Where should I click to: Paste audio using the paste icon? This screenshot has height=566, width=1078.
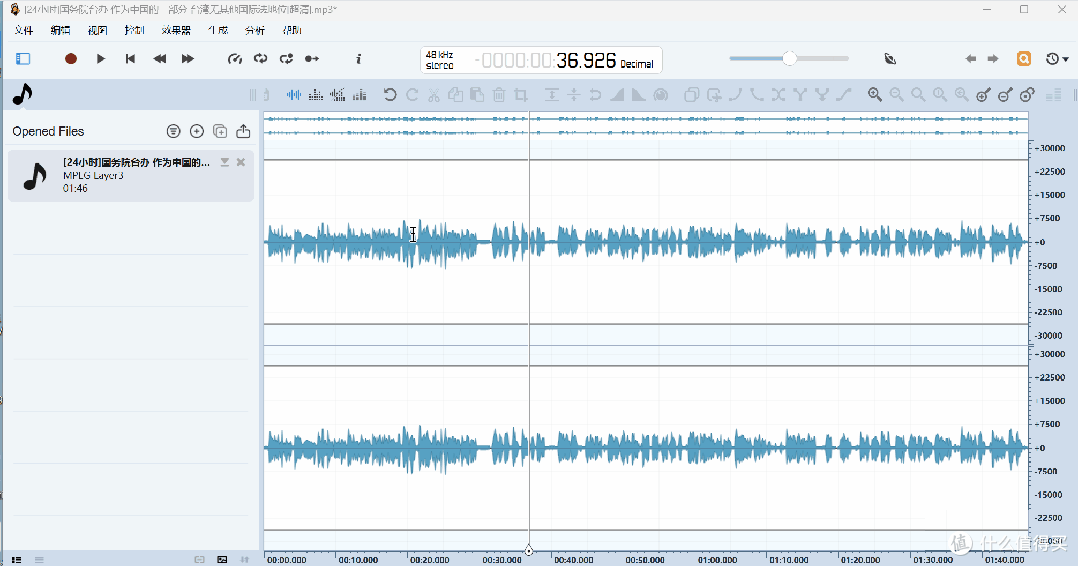[477, 95]
